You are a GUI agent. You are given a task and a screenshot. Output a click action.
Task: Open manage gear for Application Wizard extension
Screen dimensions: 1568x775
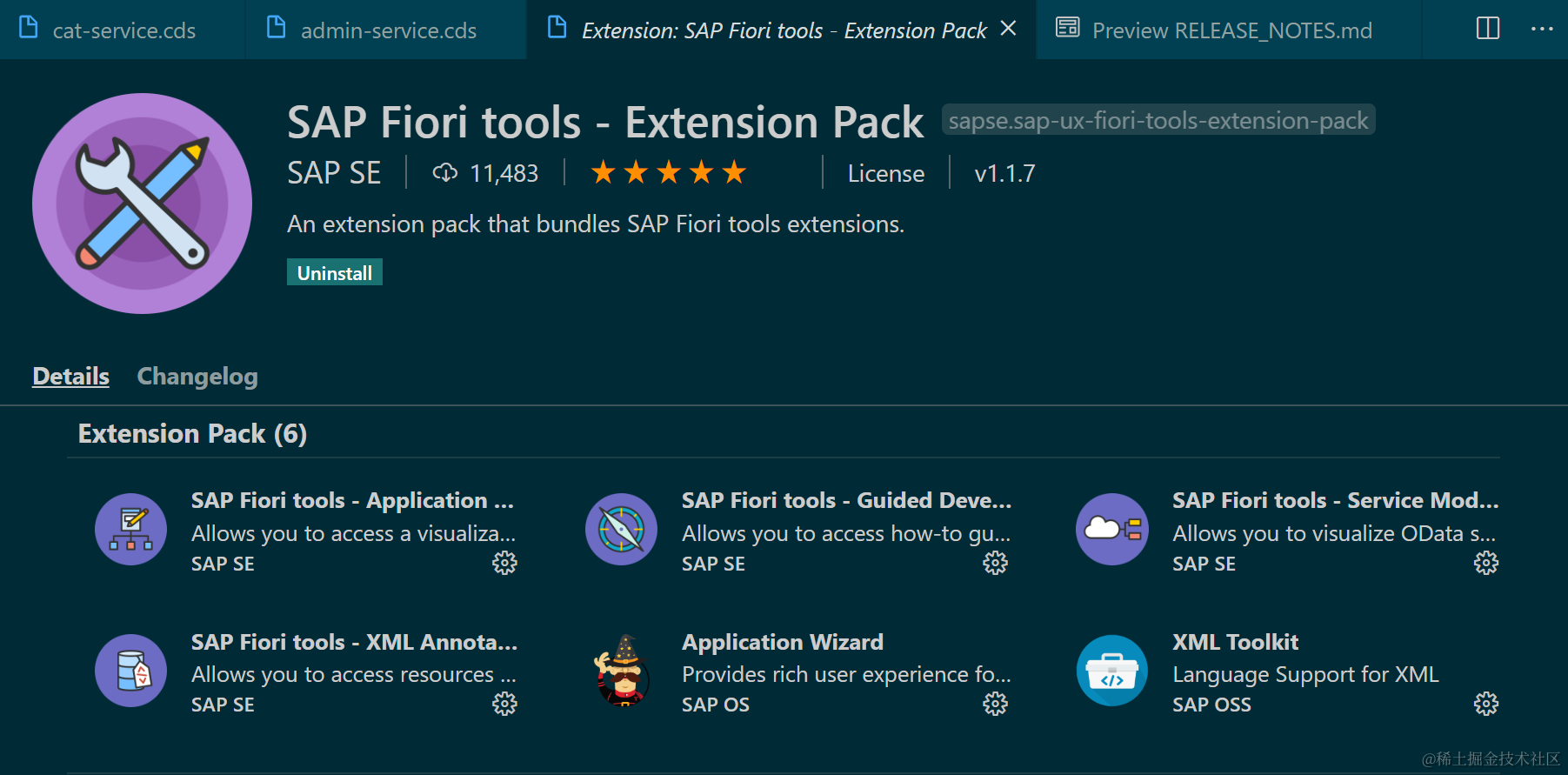click(x=995, y=704)
